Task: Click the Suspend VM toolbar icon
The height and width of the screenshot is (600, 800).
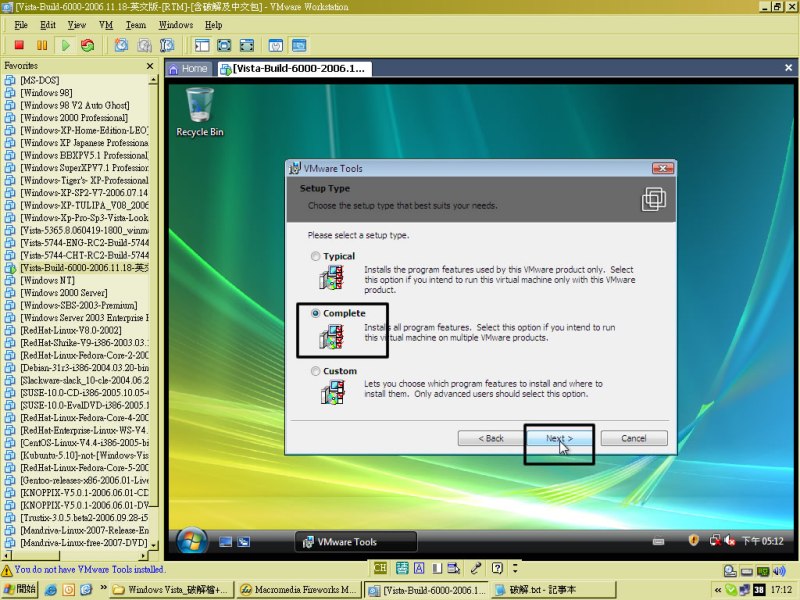Action: click(x=42, y=45)
